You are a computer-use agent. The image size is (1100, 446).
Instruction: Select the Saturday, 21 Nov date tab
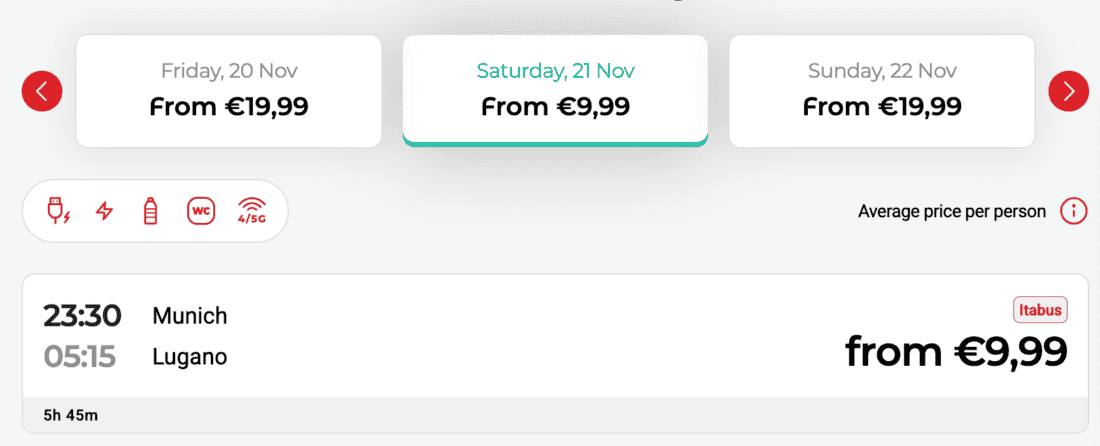tap(555, 91)
